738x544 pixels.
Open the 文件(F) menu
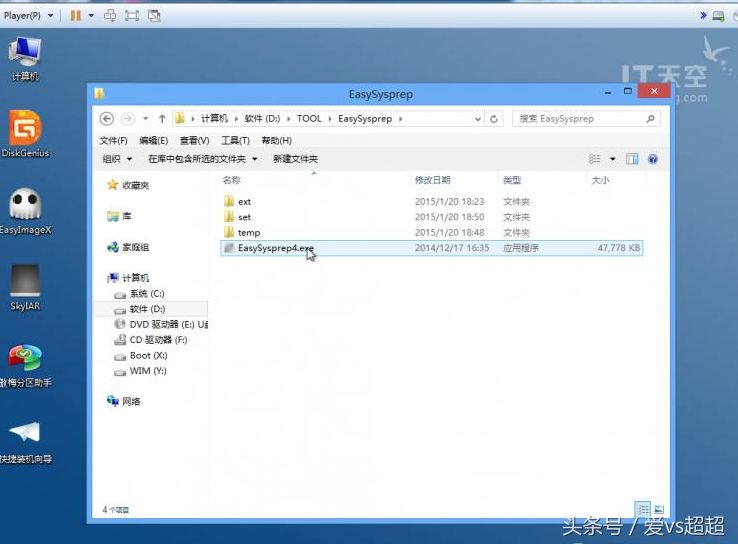click(113, 140)
